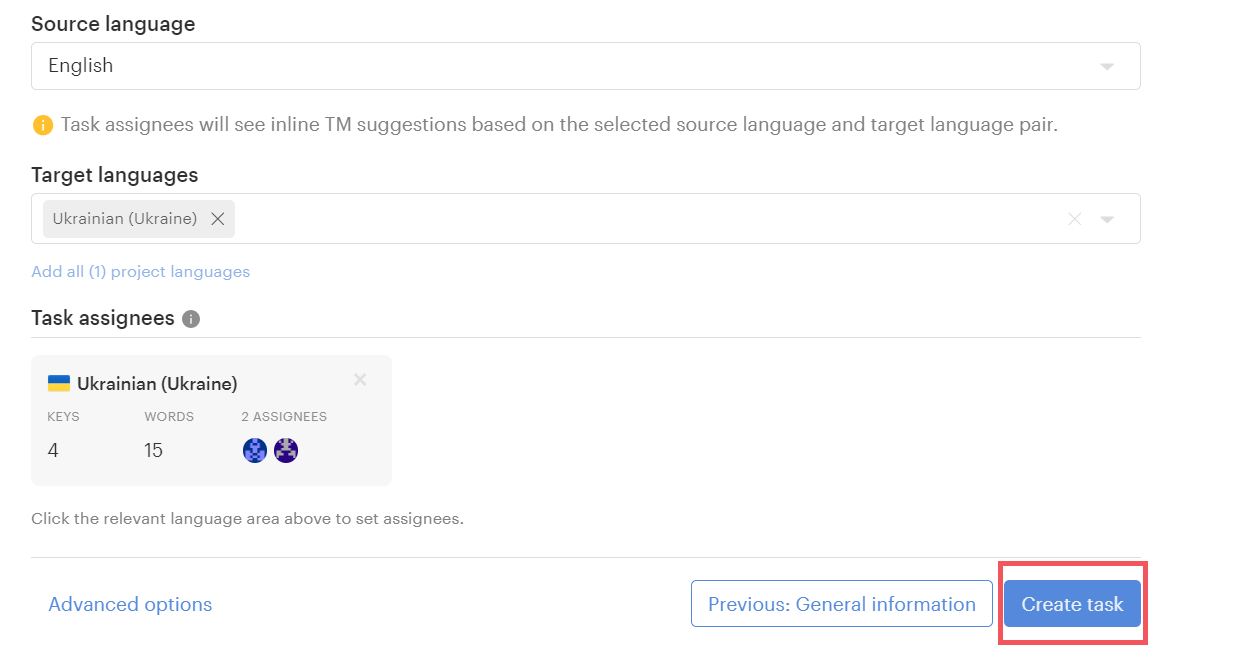Image resolution: width=1247 pixels, height=658 pixels.
Task: Expand Advanced options
Action: tap(130, 604)
